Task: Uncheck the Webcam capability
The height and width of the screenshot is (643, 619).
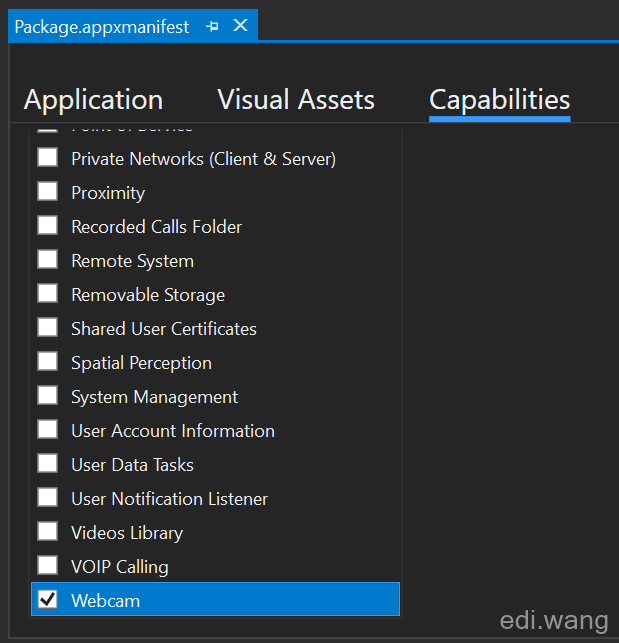Action: [48, 600]
